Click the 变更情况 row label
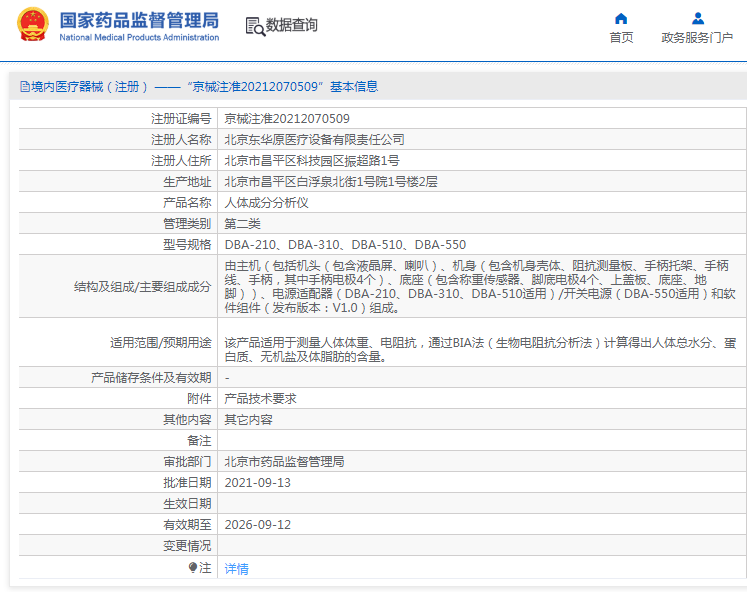Screen dimensions: 747x592 tap(187, 545)
